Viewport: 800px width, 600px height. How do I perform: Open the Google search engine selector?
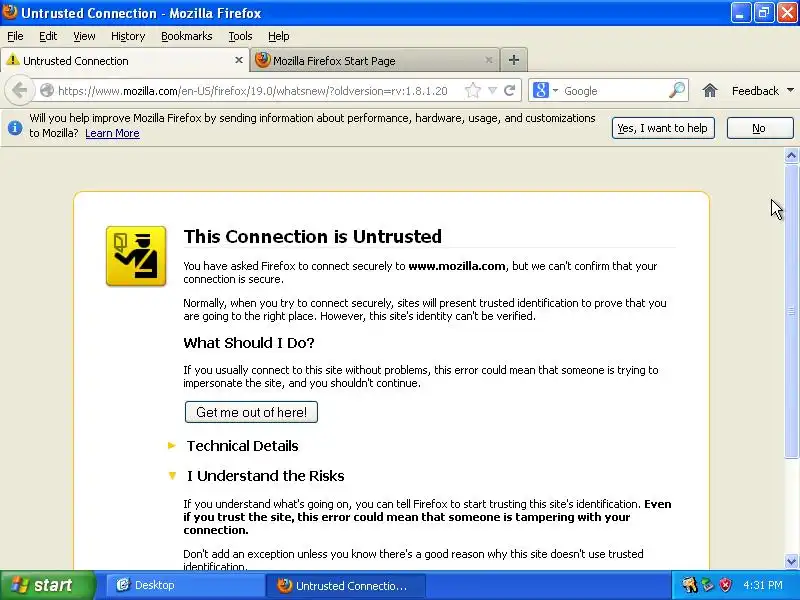tap(545, 91)
